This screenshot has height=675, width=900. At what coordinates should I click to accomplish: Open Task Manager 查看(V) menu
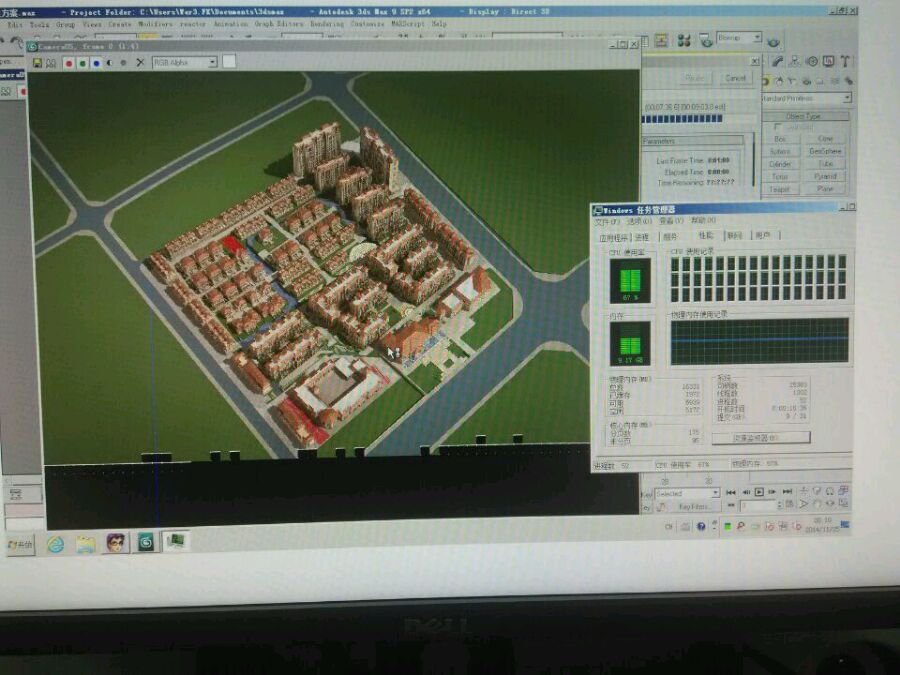tap(670, 220)
